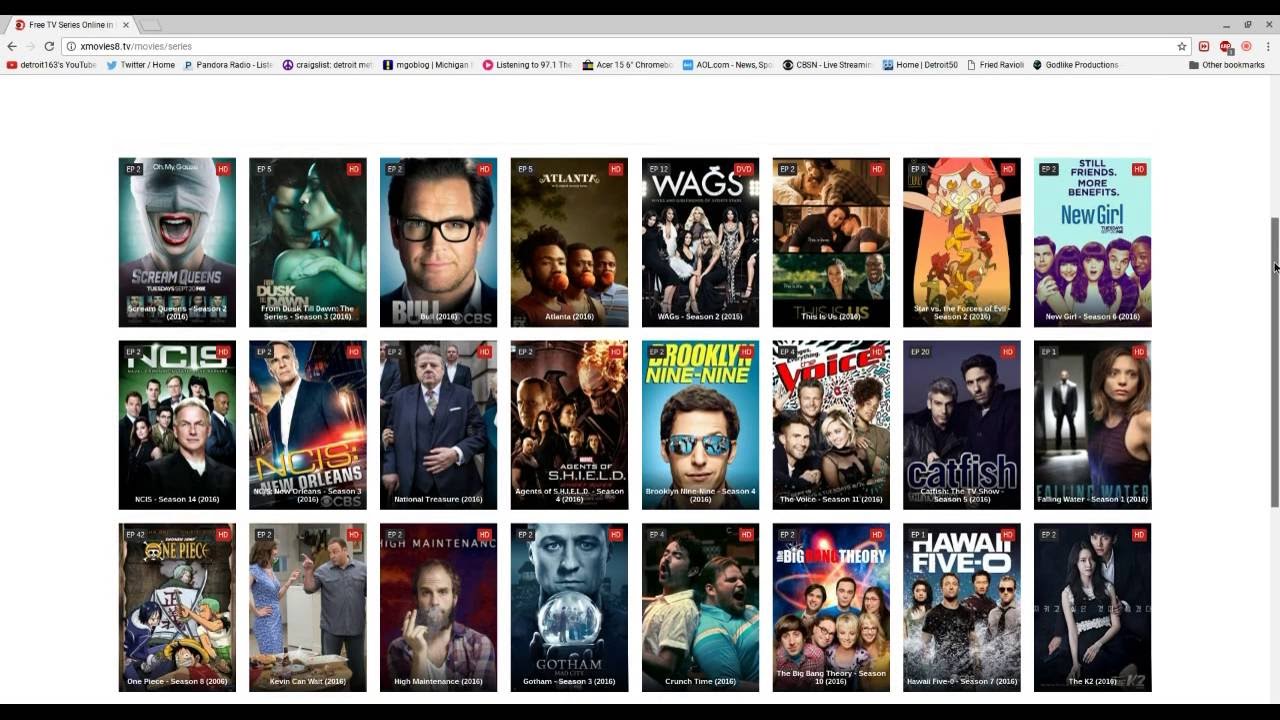Click the site info icon in the address bar

tap(71, 46)
